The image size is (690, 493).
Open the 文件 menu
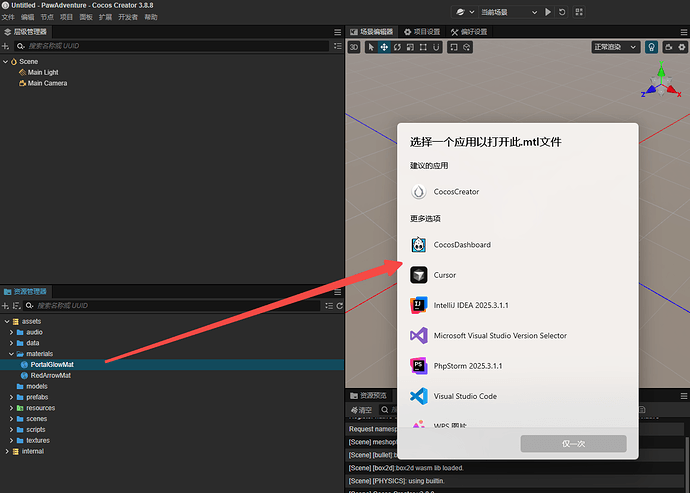click(x=8, y=17)
